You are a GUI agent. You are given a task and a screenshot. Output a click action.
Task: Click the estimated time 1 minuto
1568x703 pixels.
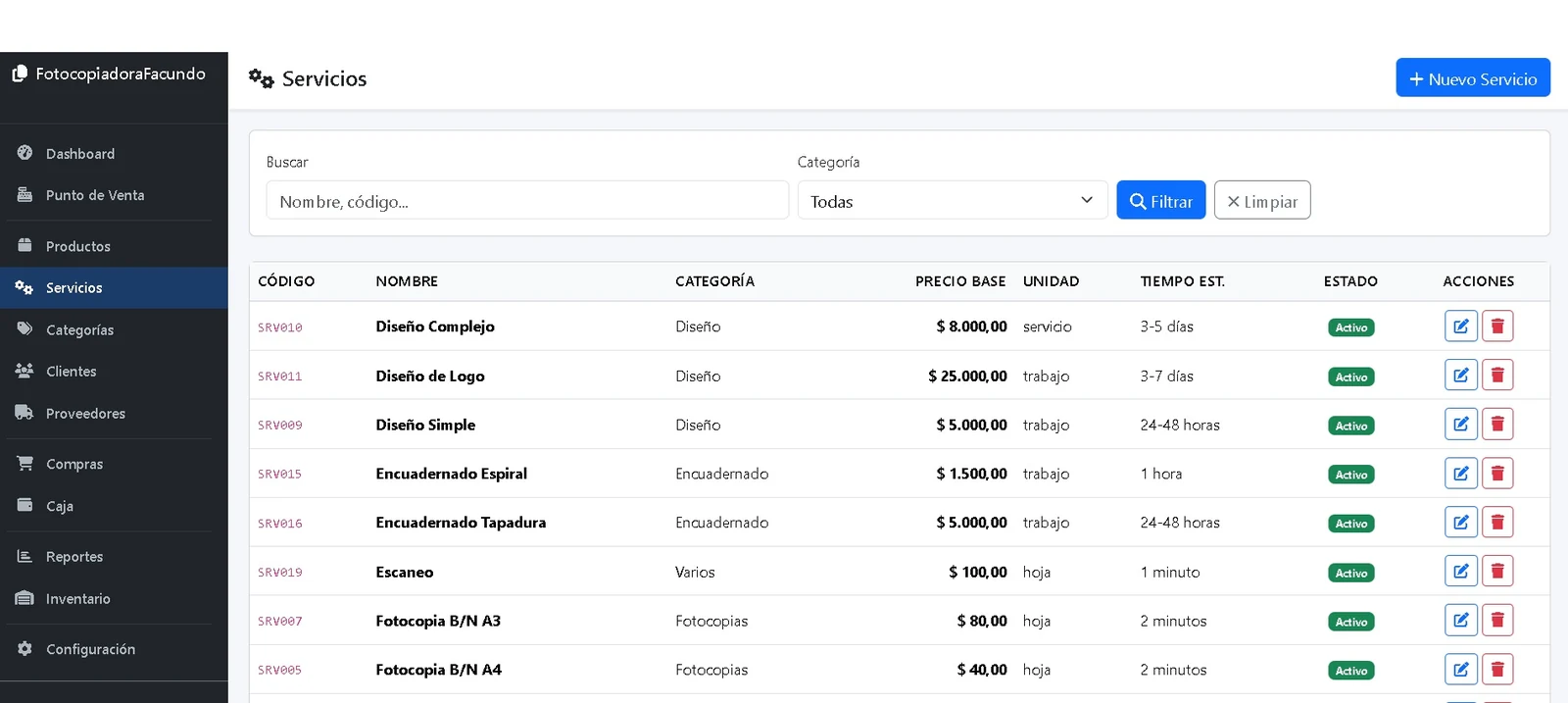pos(1169,572)
